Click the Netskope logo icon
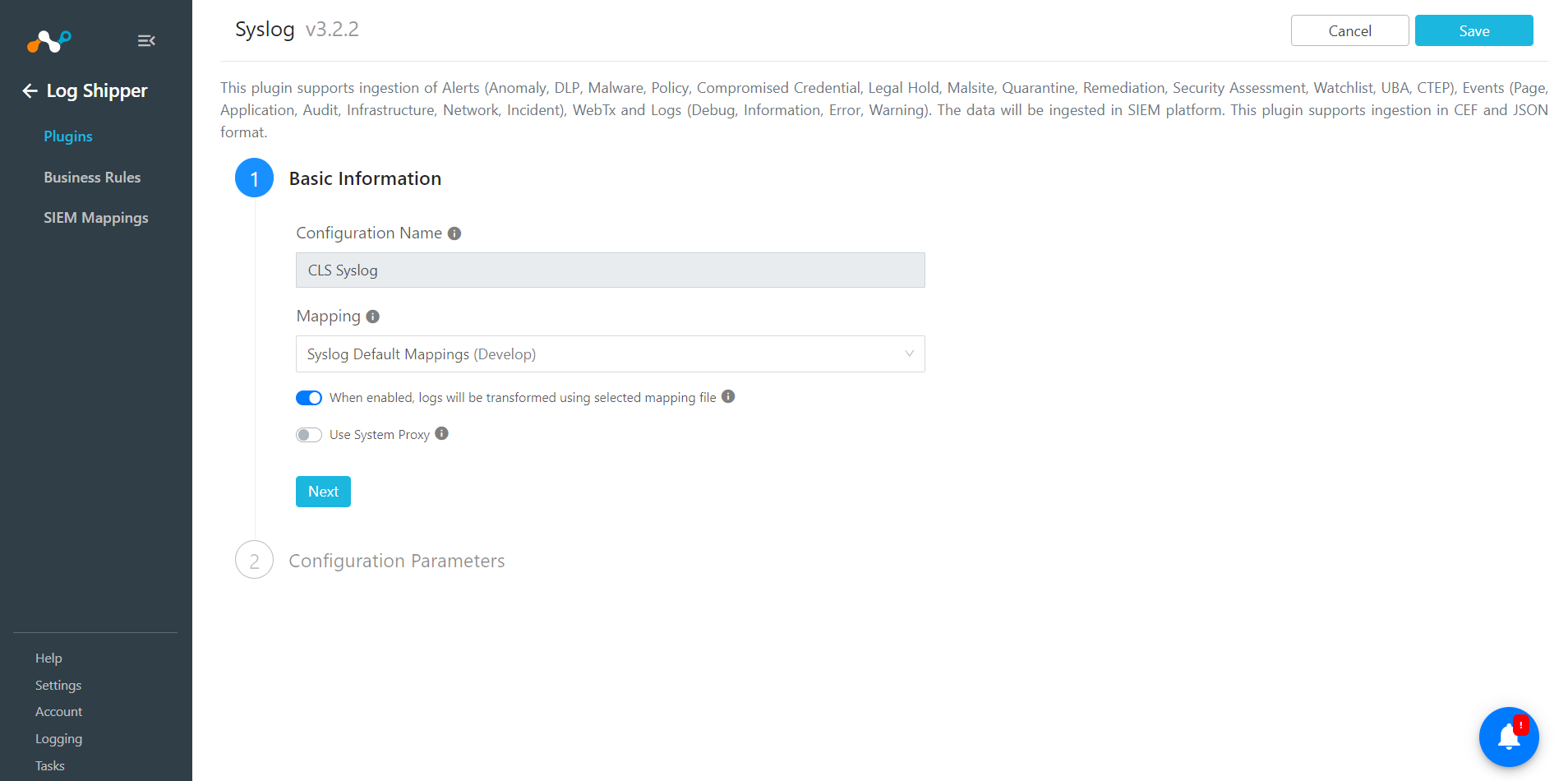The image size is (1568, 781). click(49, 40)
